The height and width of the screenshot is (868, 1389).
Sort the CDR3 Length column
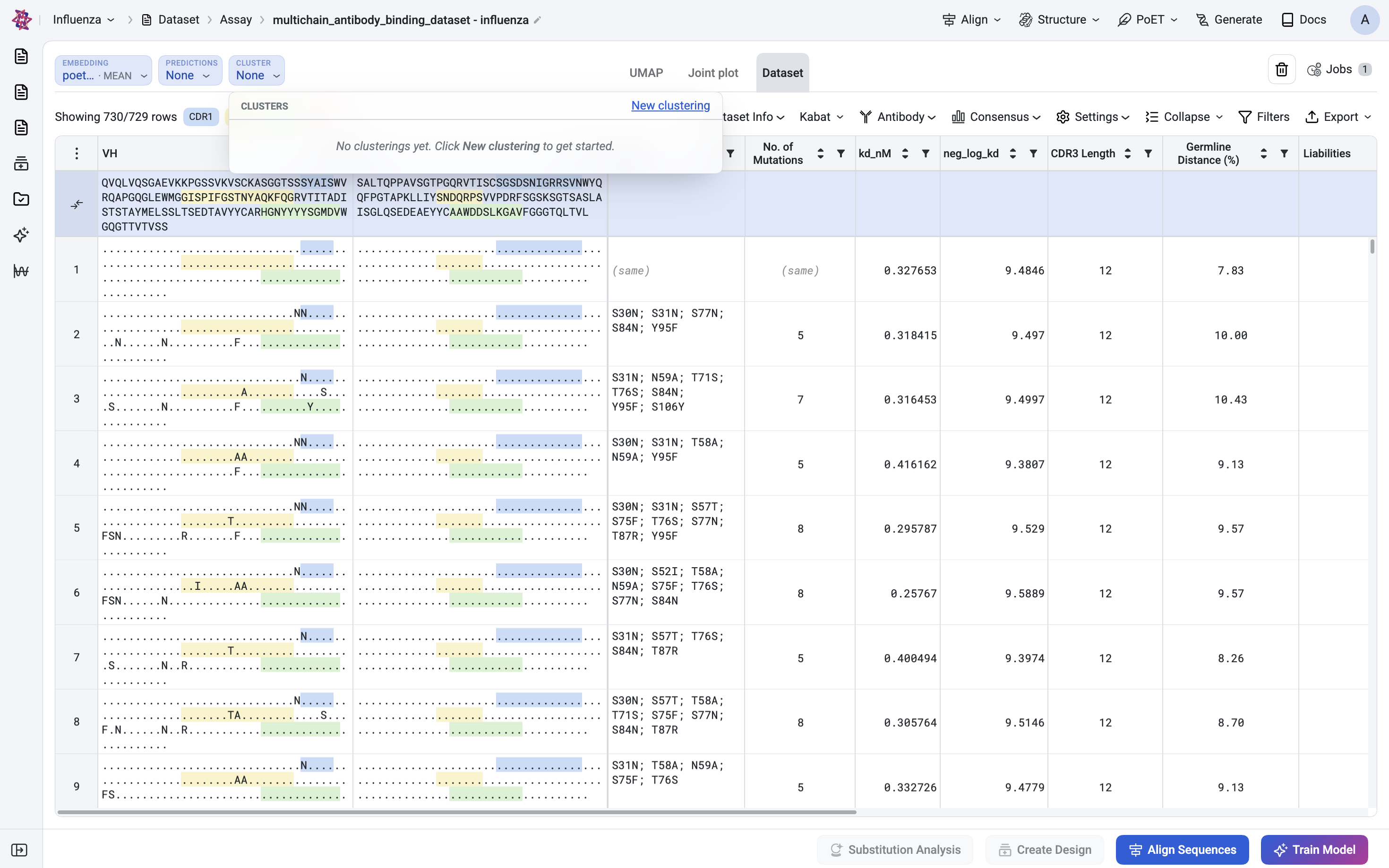(1128, 153)
